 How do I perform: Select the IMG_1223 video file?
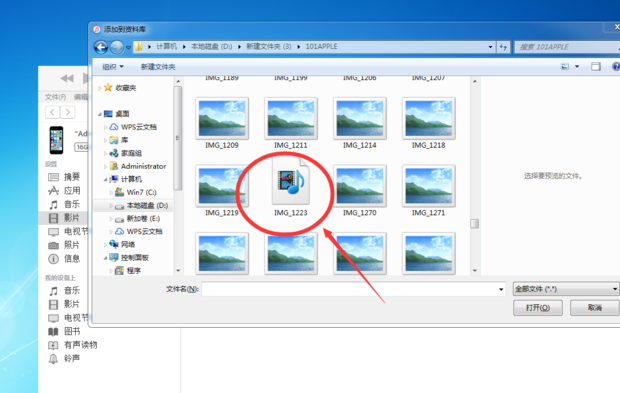(x=291, y=187)
